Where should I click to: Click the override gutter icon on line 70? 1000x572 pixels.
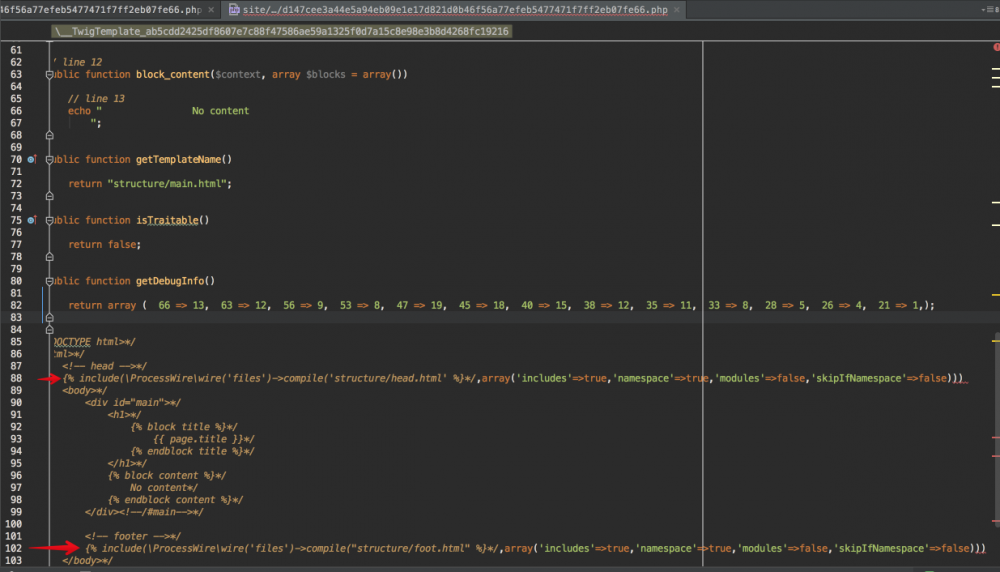(32, 160)
